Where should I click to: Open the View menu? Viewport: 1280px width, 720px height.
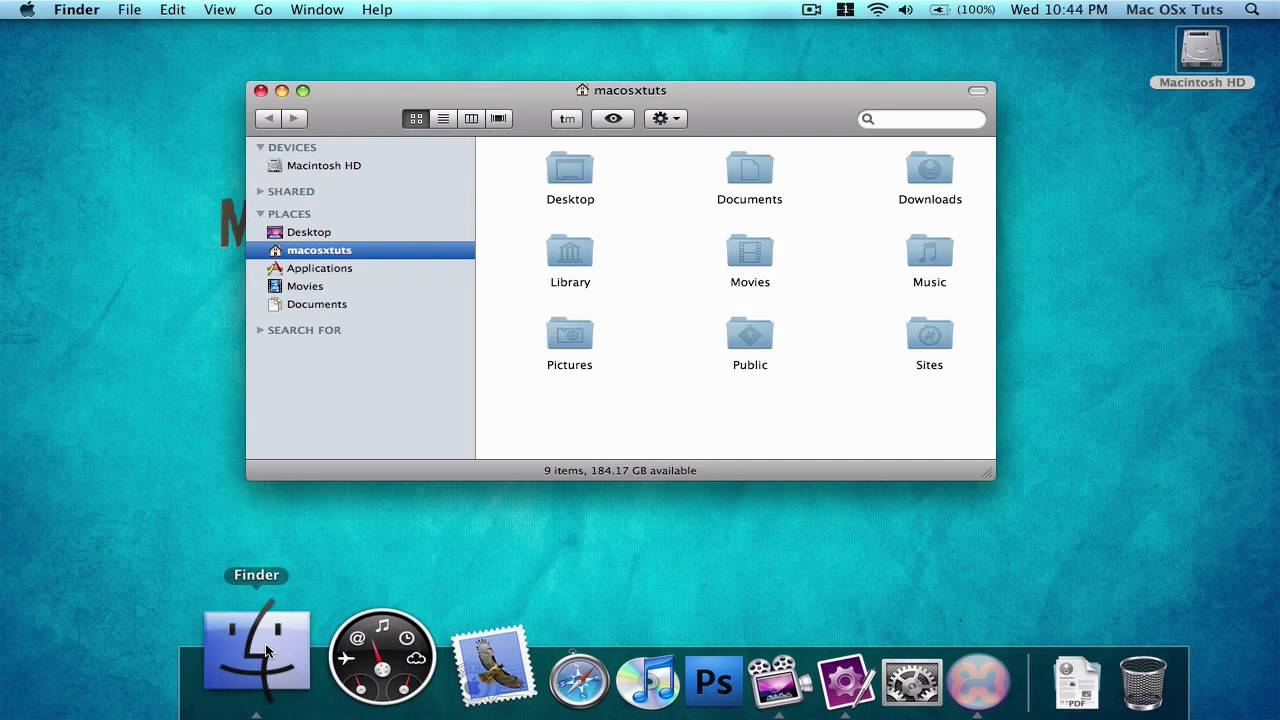point(220,10)
